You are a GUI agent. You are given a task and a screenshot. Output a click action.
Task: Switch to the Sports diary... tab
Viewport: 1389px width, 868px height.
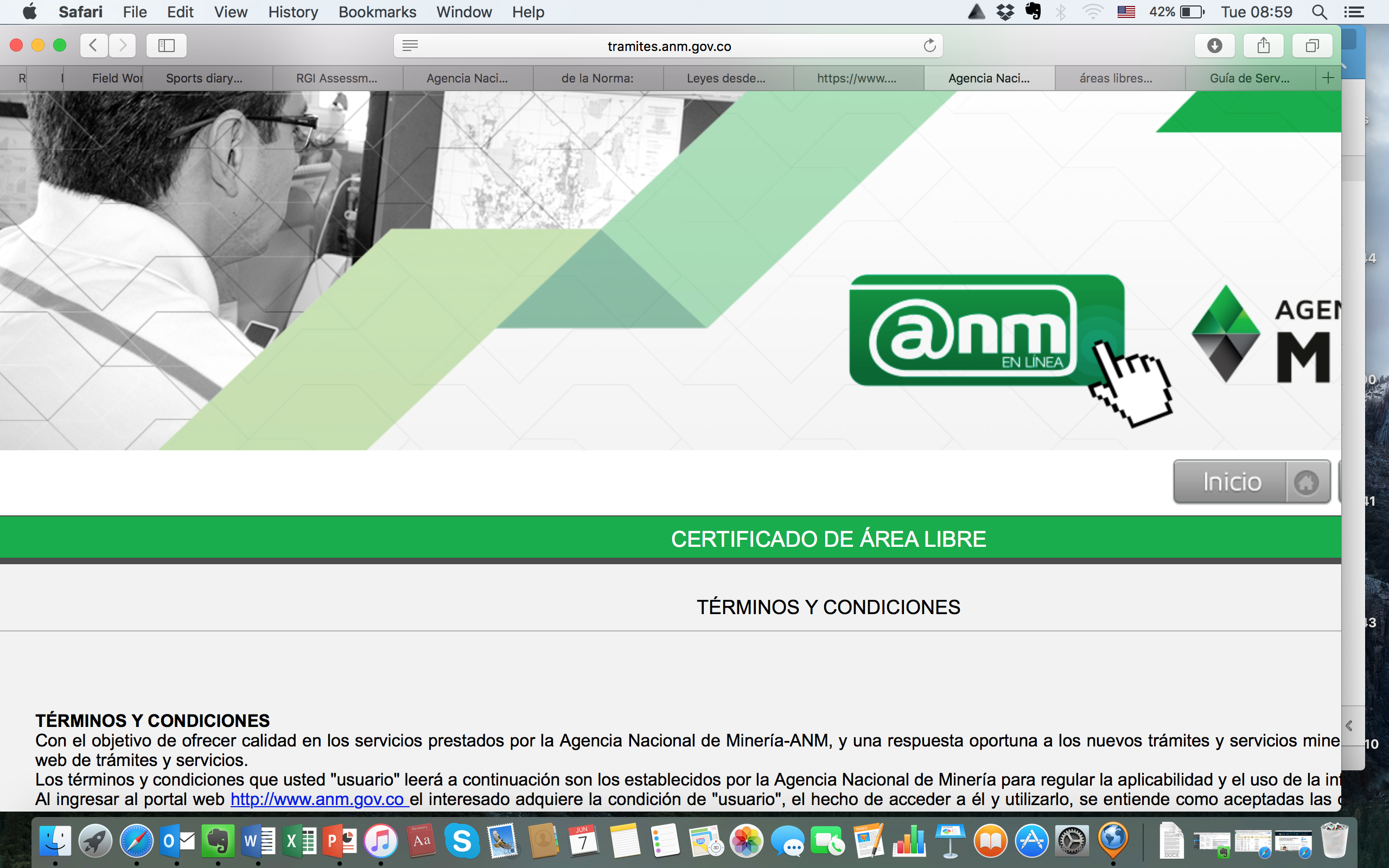(x=207, y=78)
